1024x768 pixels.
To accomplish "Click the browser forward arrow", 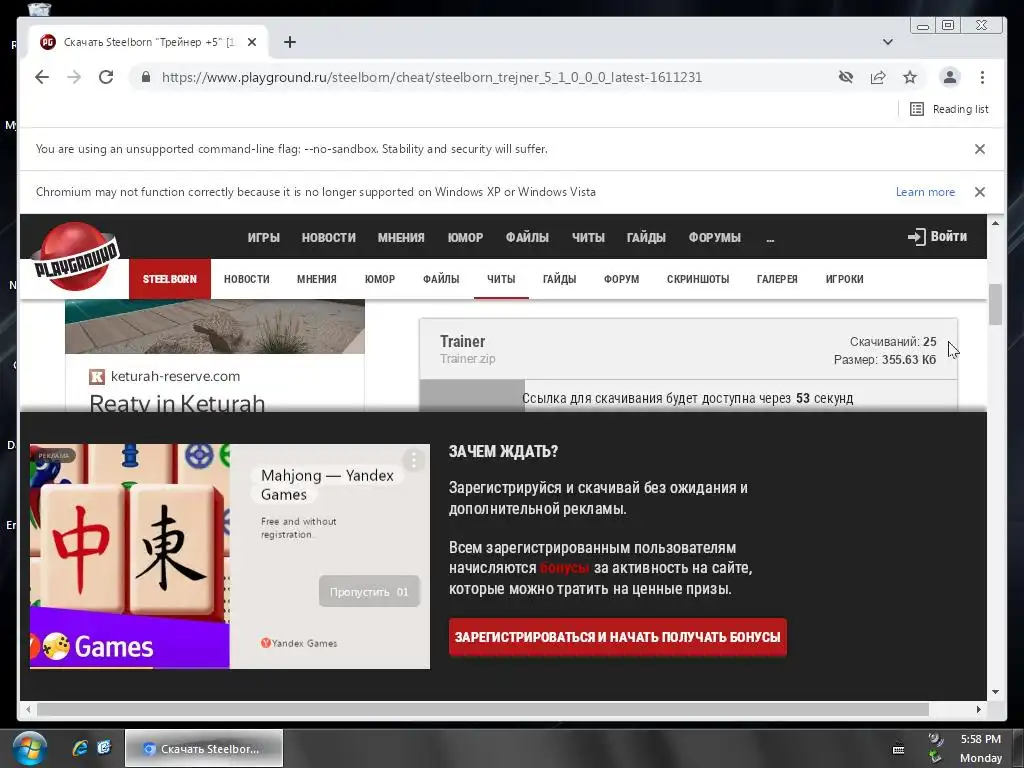I will coord(74,77).
